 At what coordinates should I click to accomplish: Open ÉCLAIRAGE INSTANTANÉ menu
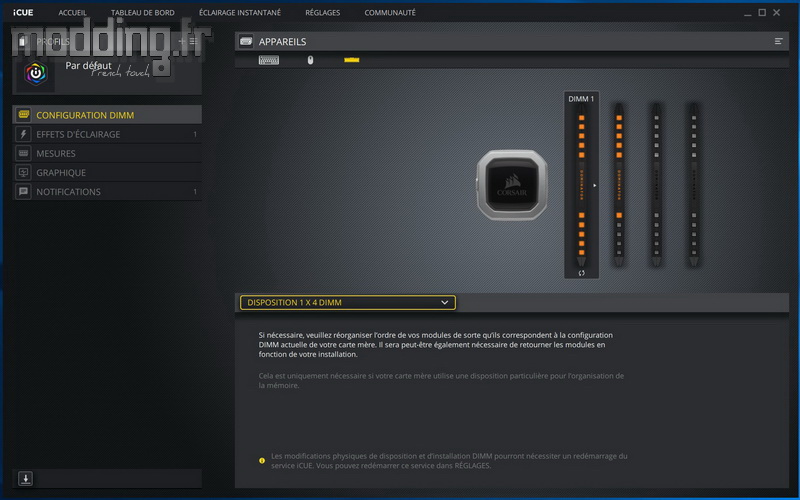(x=240, y=12)
